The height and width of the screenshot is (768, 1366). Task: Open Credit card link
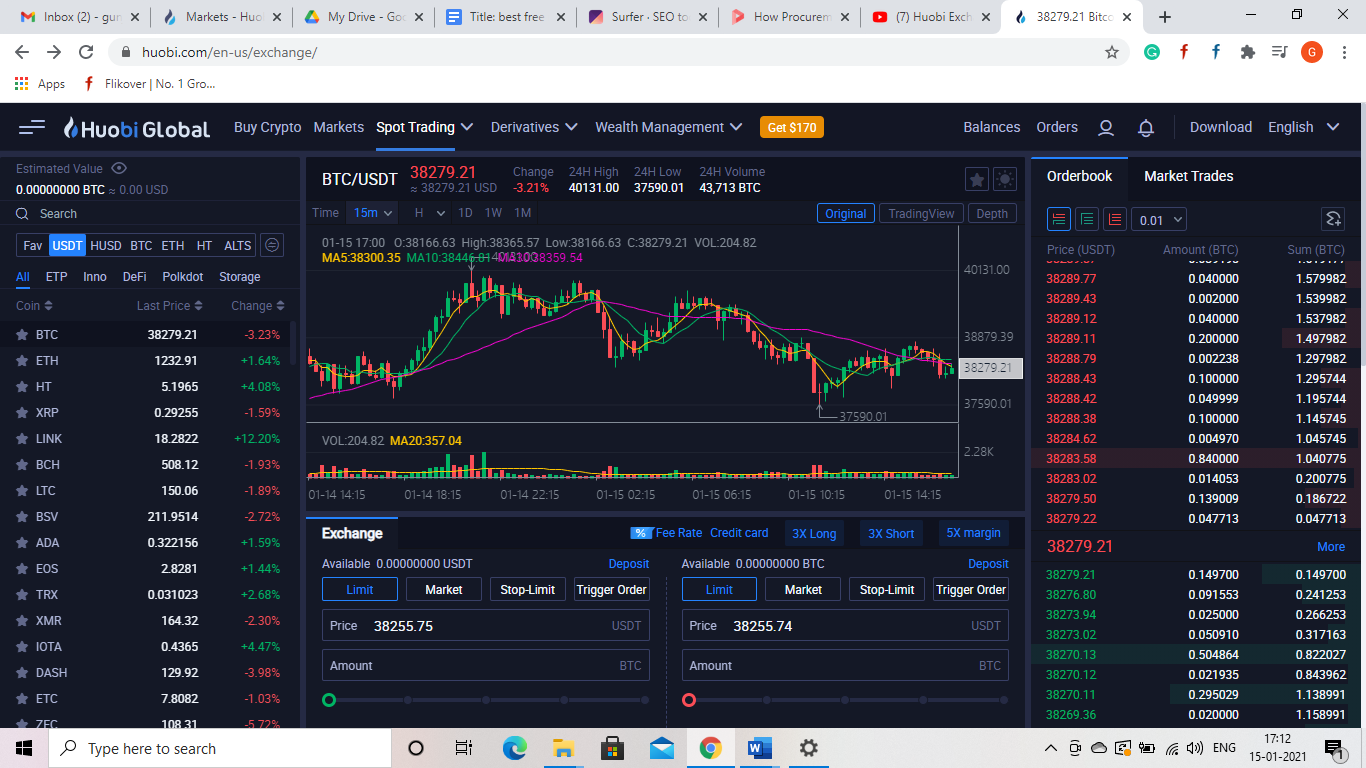click(739, 533)
